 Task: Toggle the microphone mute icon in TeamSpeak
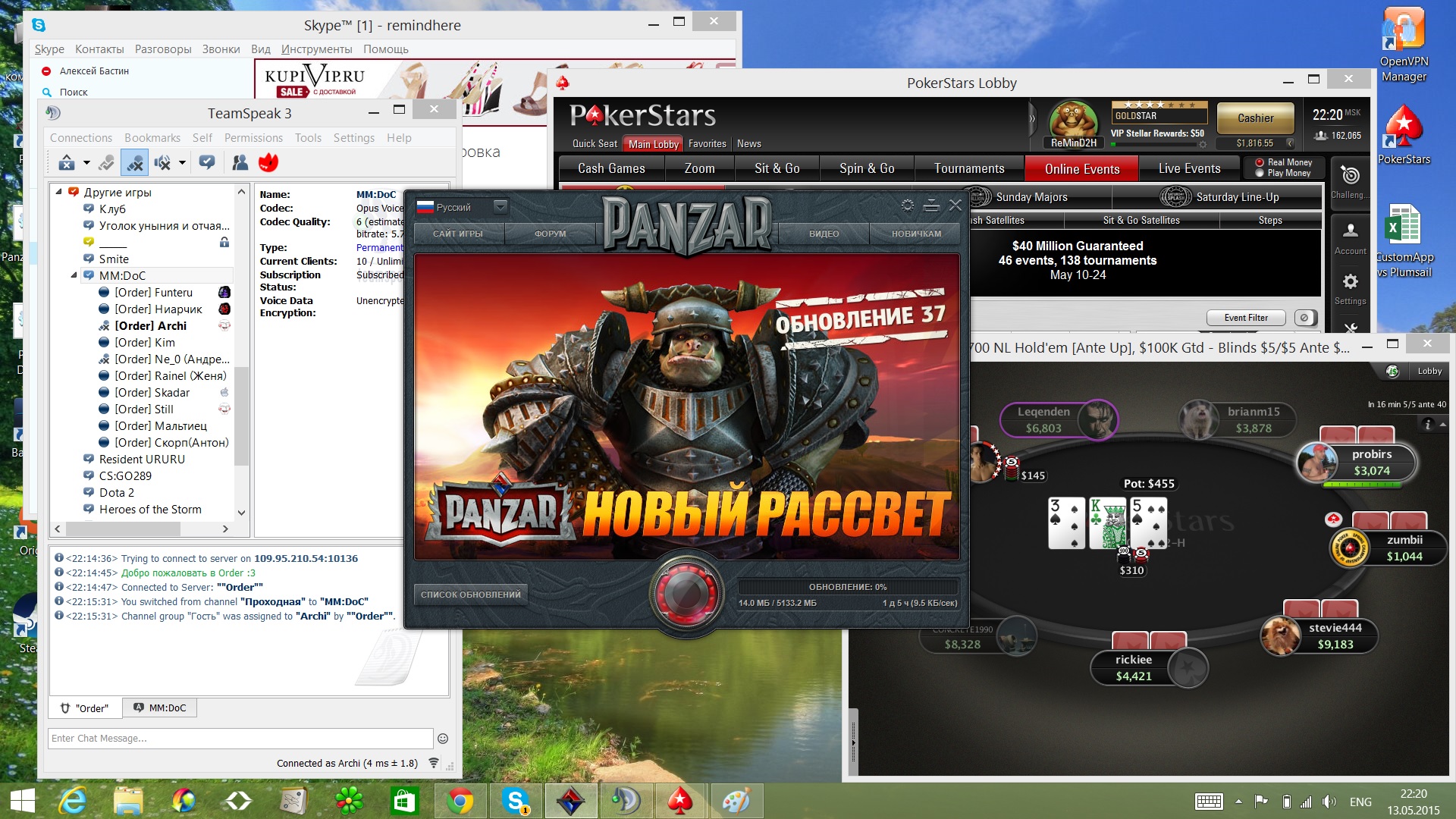[136, 162]
